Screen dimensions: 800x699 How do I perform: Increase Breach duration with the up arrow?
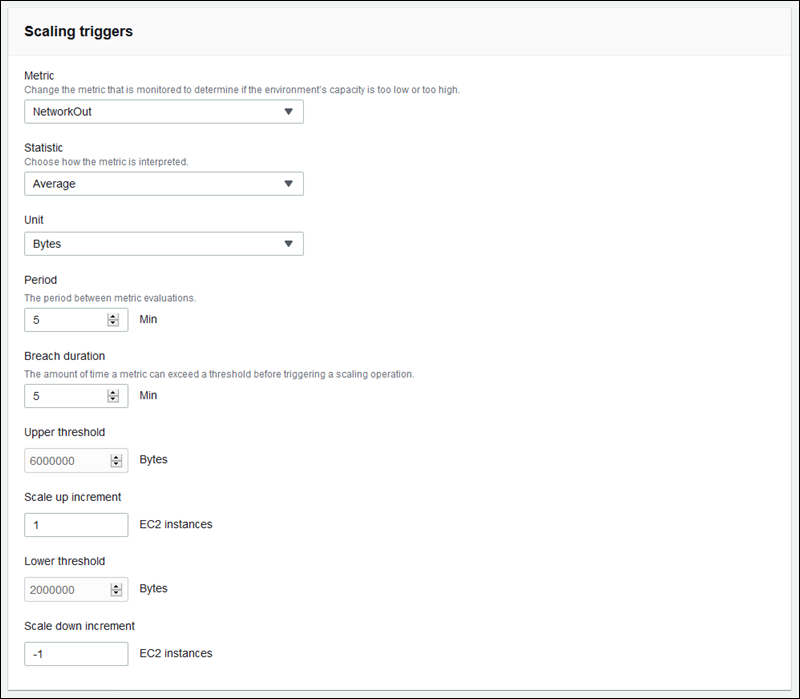pos(113,392)
